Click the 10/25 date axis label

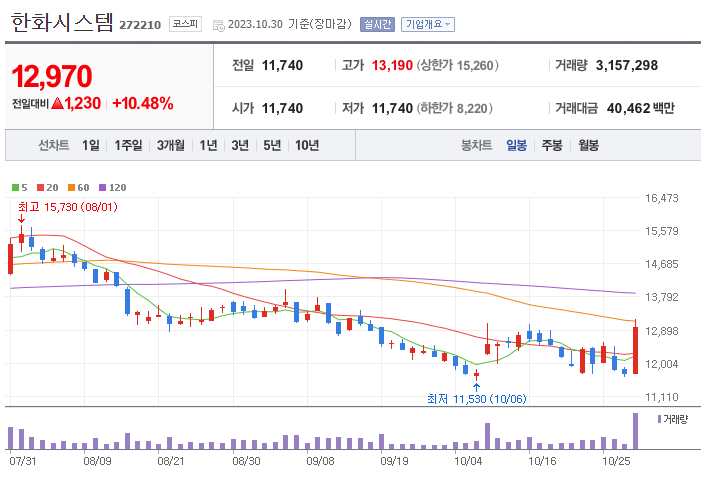click(616, 461)
